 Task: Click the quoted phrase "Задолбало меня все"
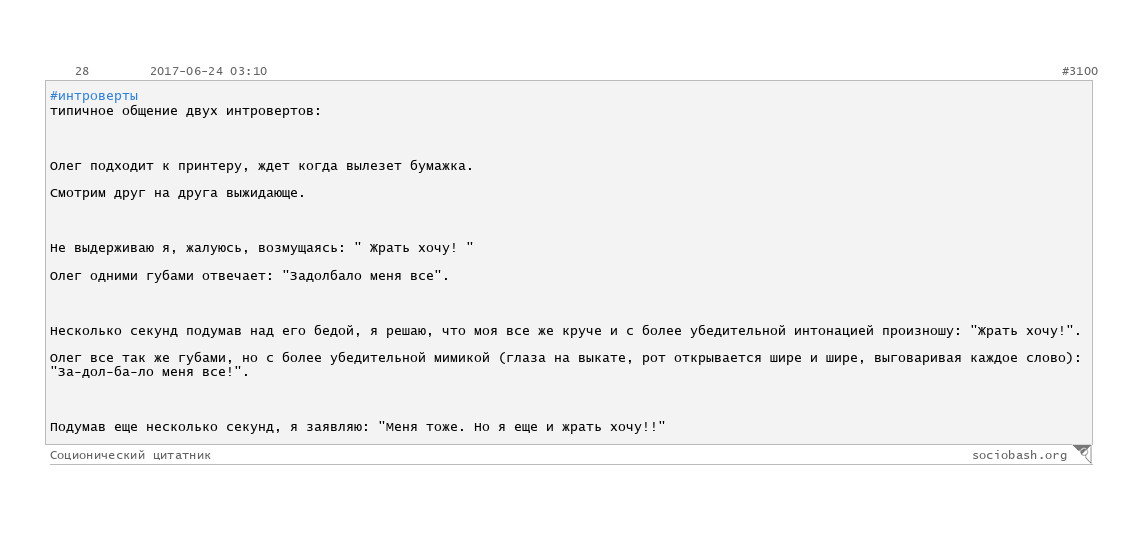pyautogui.click(x=362, y=276)
